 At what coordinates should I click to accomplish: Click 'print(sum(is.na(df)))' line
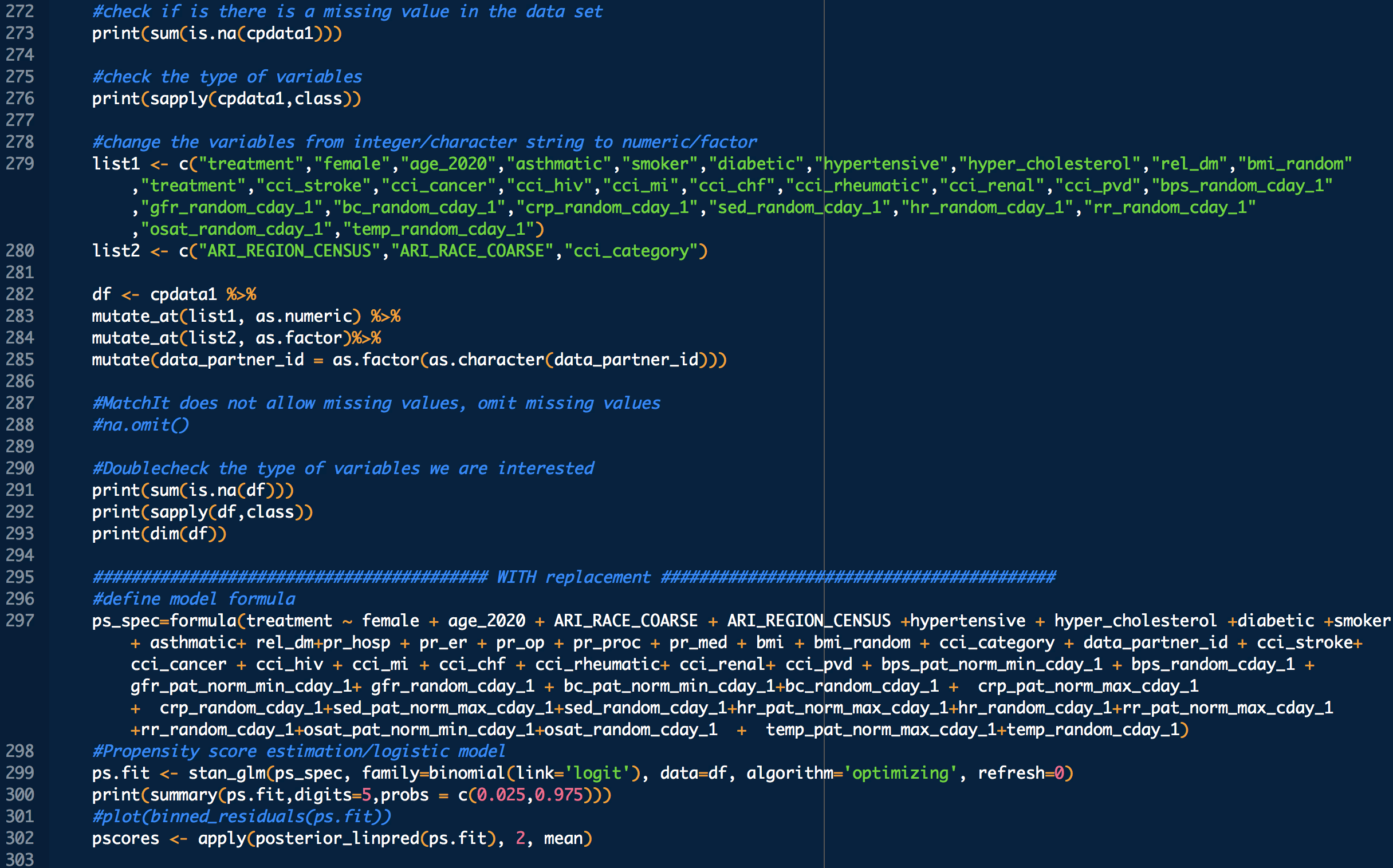[193, 490]
